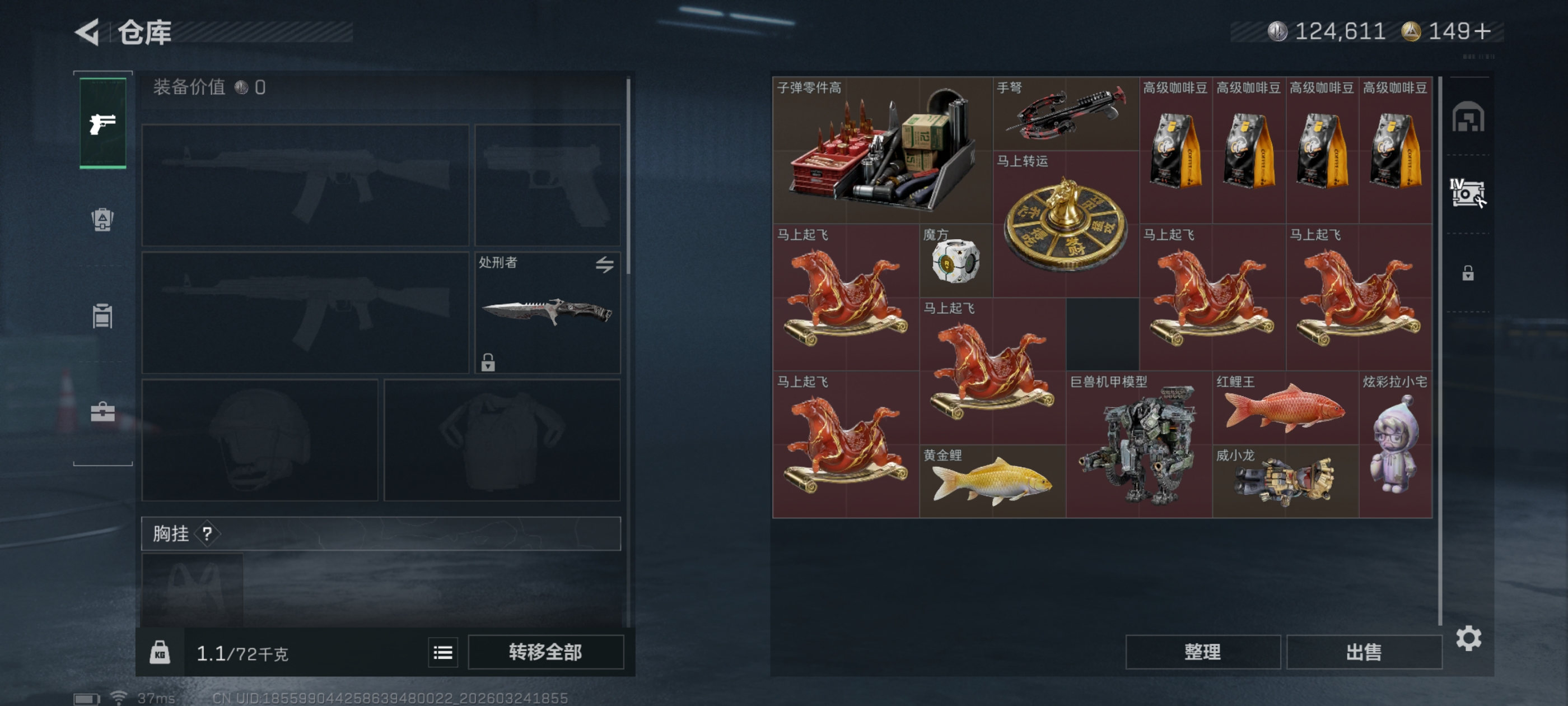
Task: Click the equipment panel vertical scrollbar
Action: pyautogui.click(x=628, y=175)
